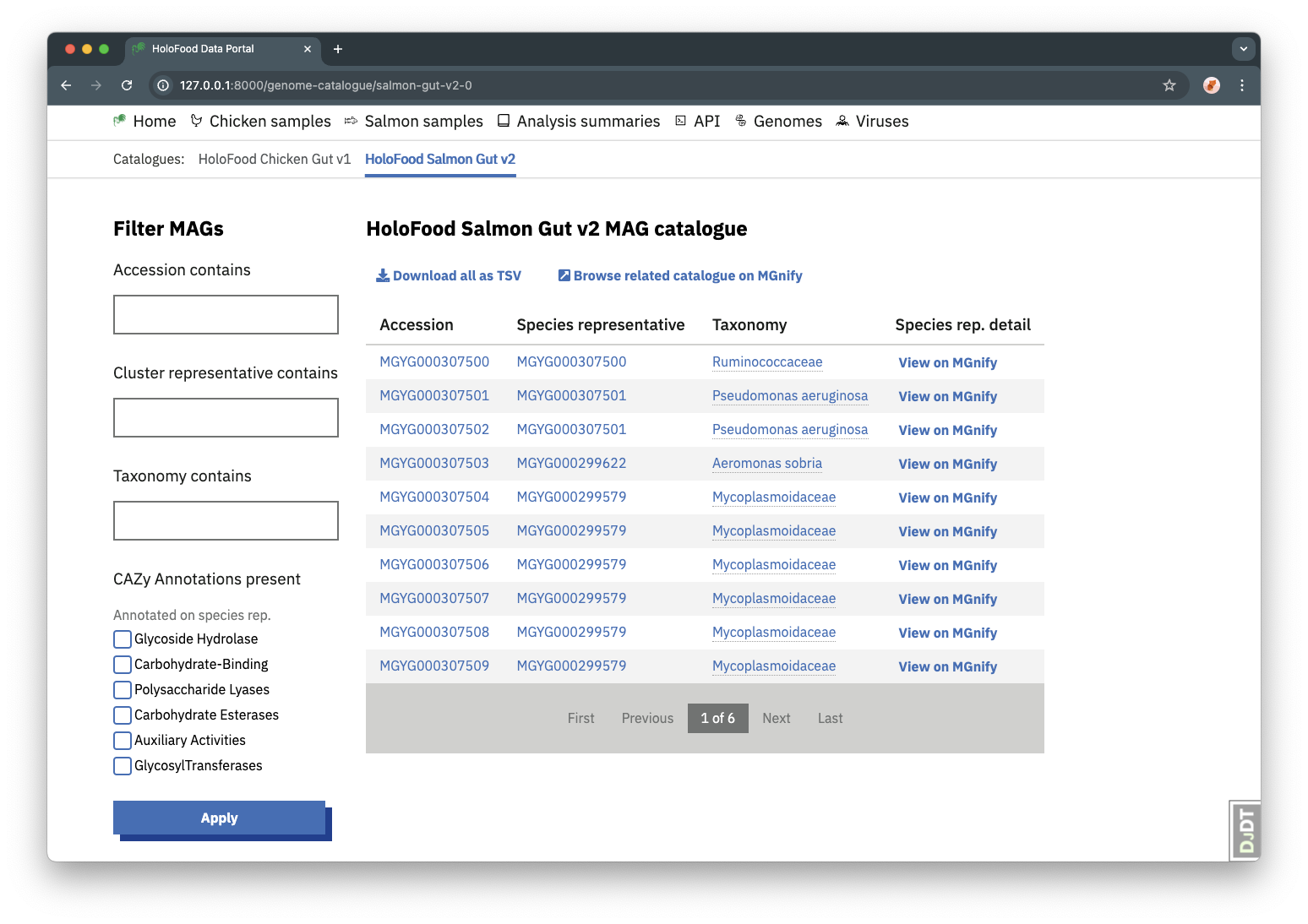This screenshot has width=1308, height=924.
Task: Browse related catalogue on MGnify
Action: 688,275
